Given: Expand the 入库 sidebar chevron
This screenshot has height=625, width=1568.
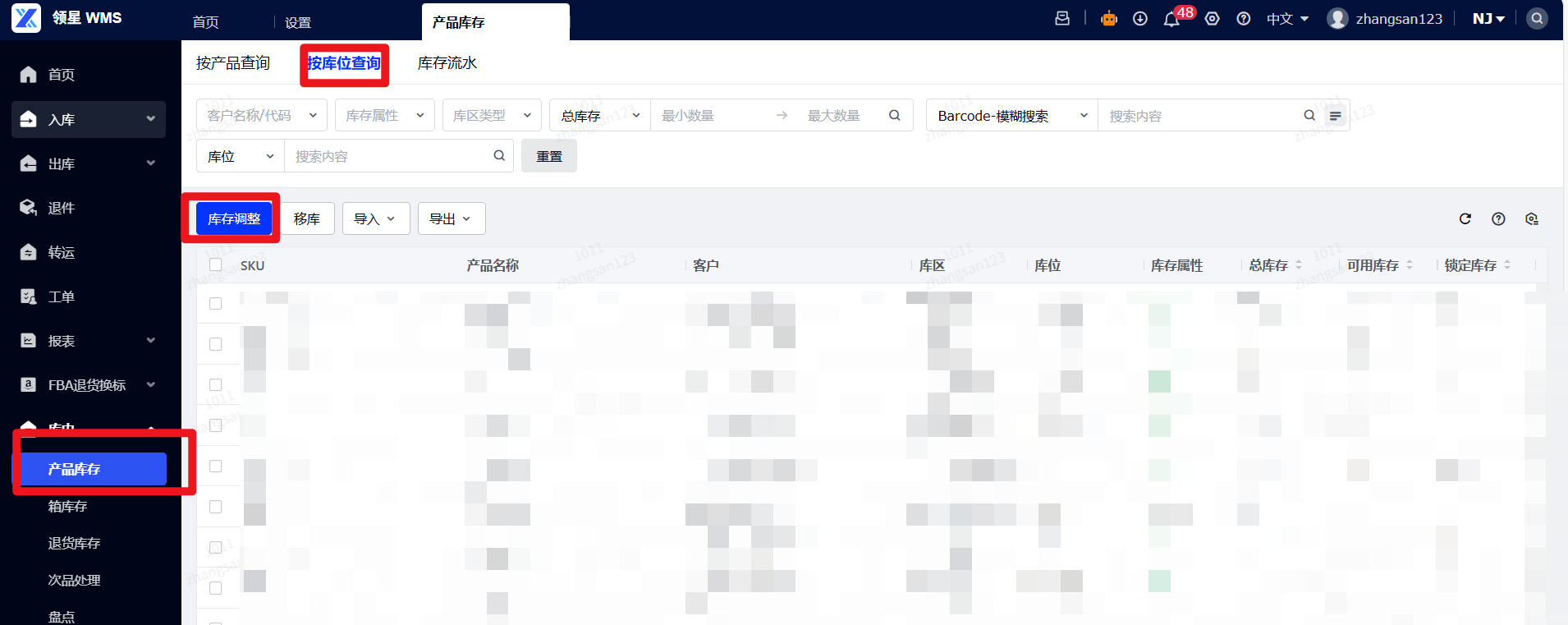Looking at the screenshot, I should (x=151, y=119).
